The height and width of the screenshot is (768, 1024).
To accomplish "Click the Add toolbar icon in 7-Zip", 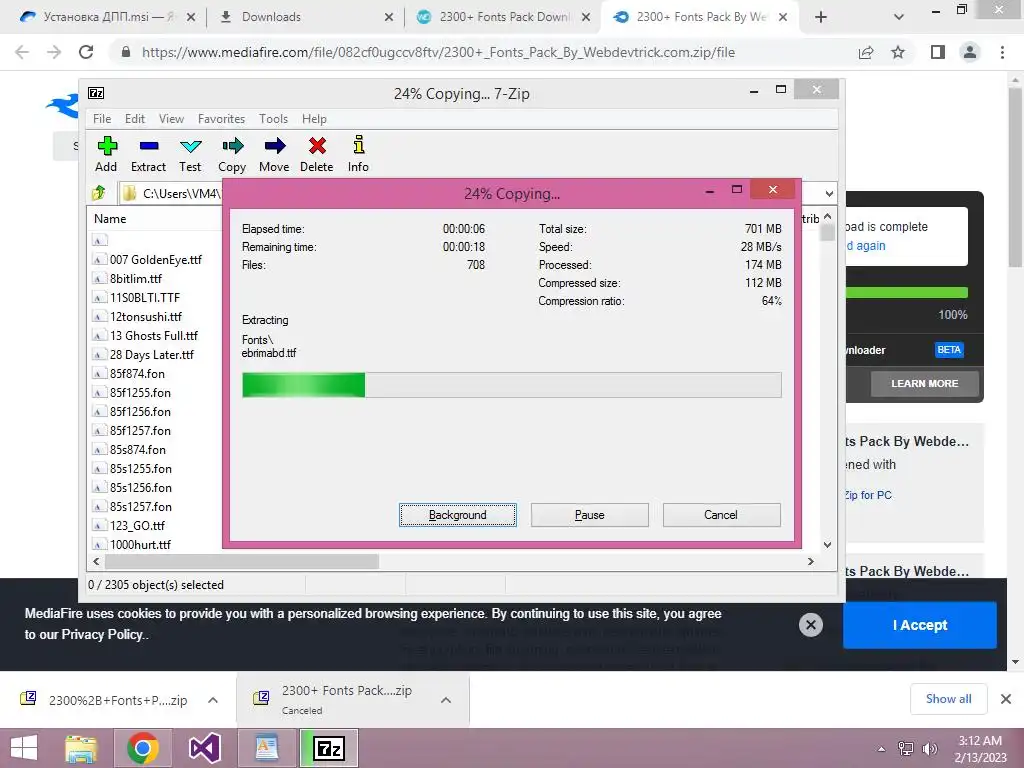I will pyautogui.click(x=106, y=154).
